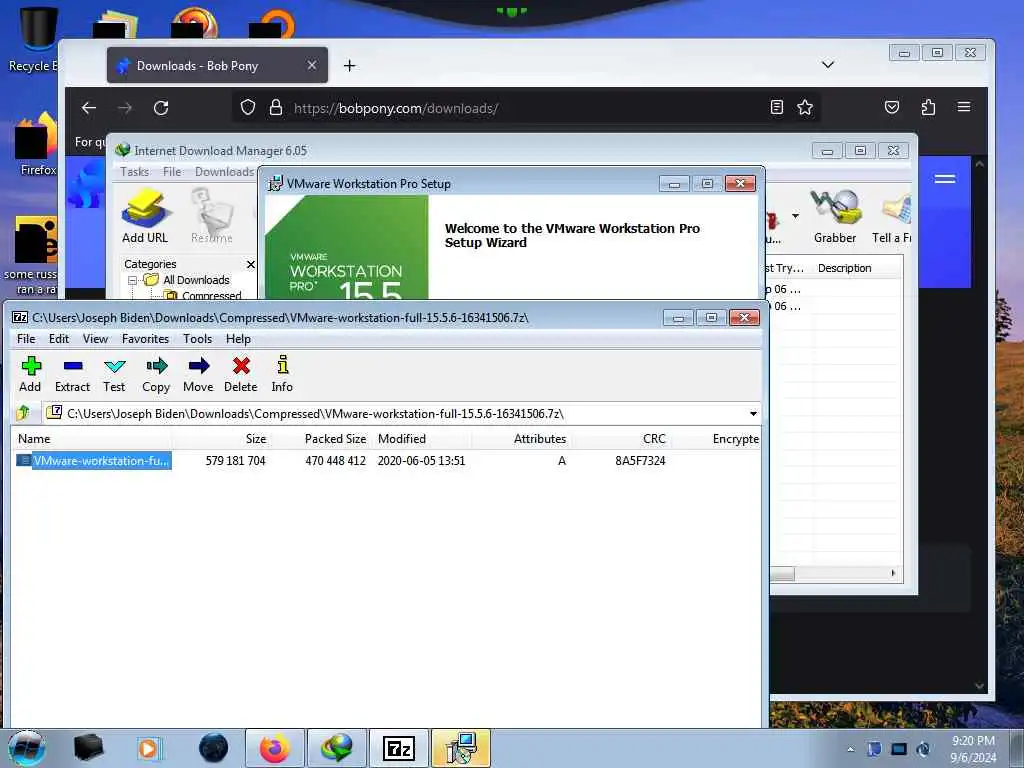Select the Move tool in 7-Zip
The width and height of the screenshot is (1024, 768).
coord(198,374)
